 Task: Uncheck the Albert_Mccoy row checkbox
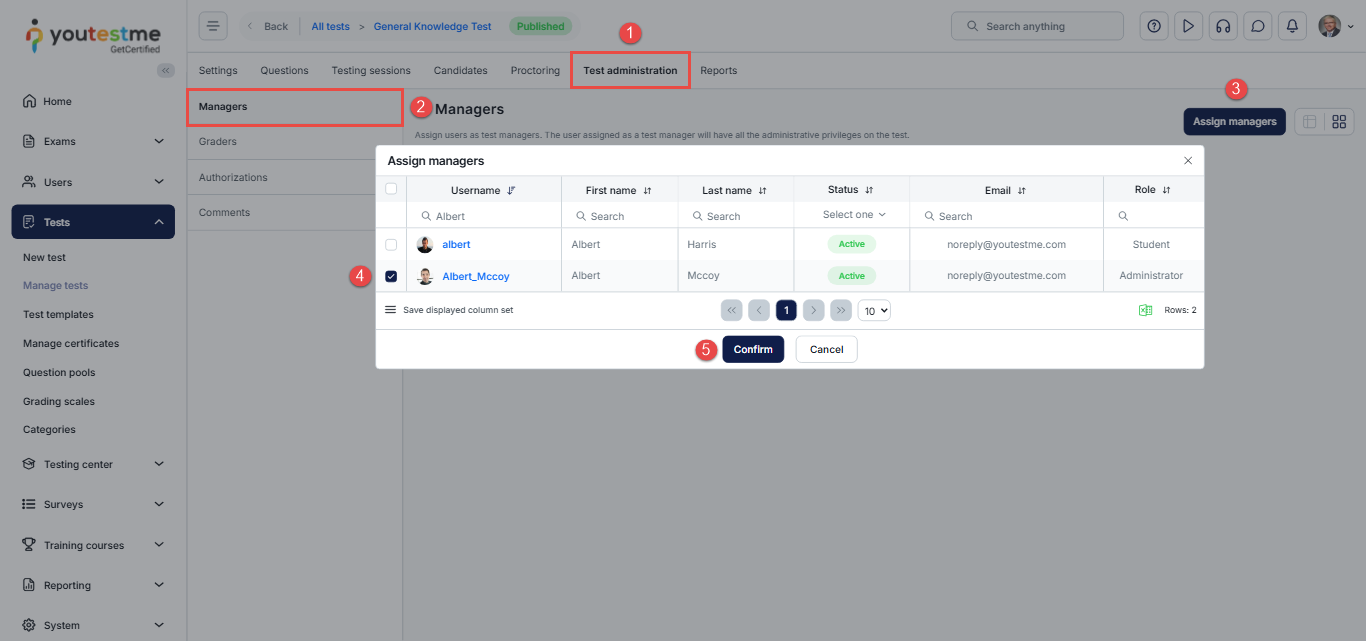coord(391,276)
